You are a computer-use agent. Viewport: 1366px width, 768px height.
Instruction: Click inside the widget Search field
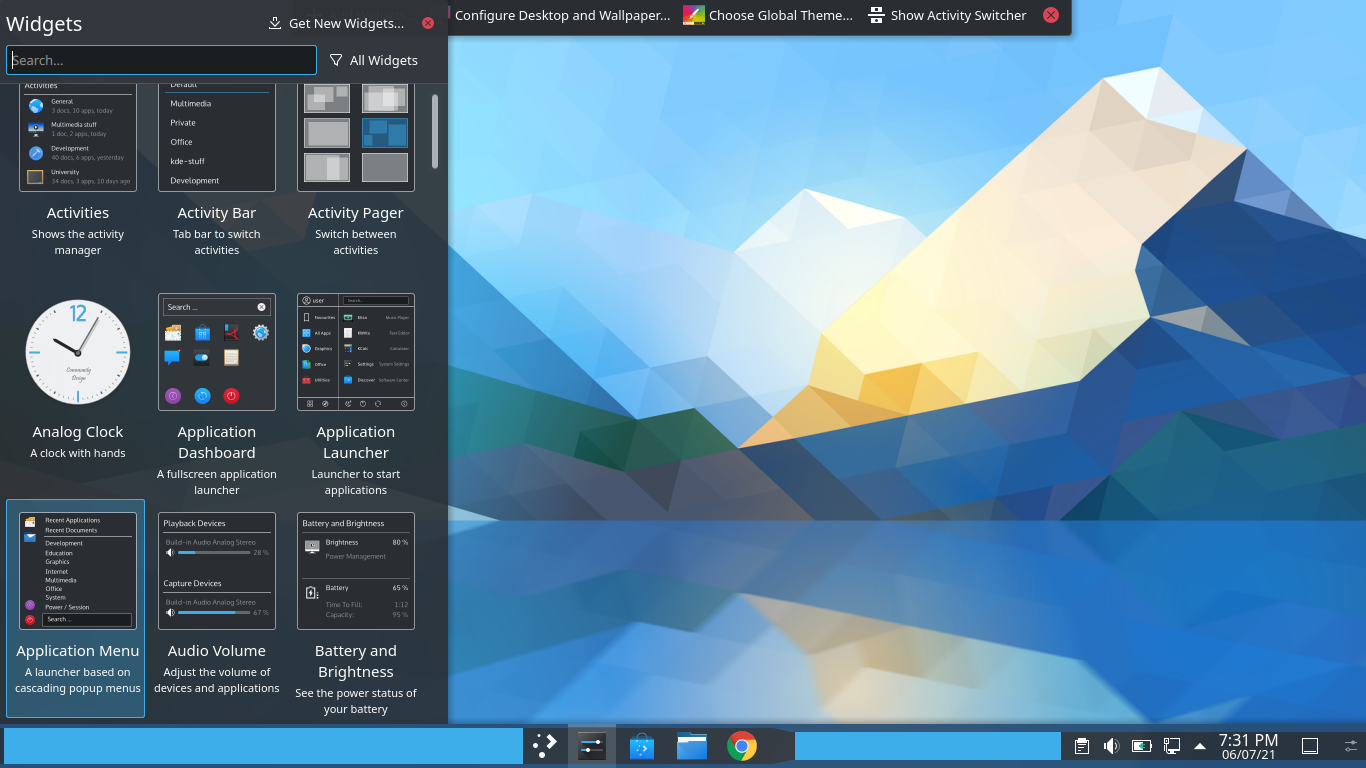[x=161, y=60]
